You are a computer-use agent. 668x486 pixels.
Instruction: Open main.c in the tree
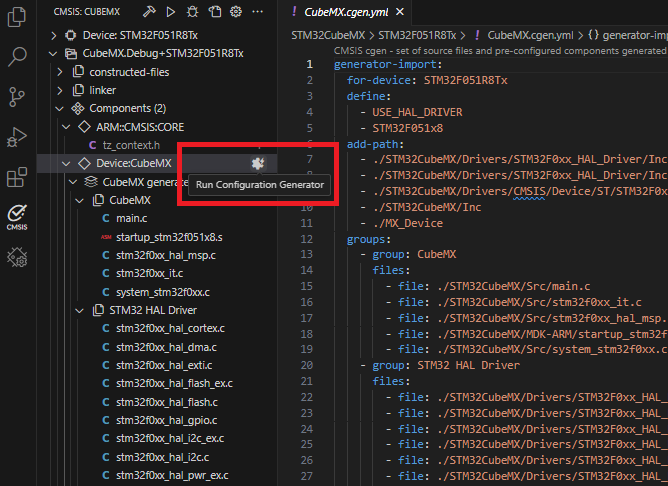point(132,219)
